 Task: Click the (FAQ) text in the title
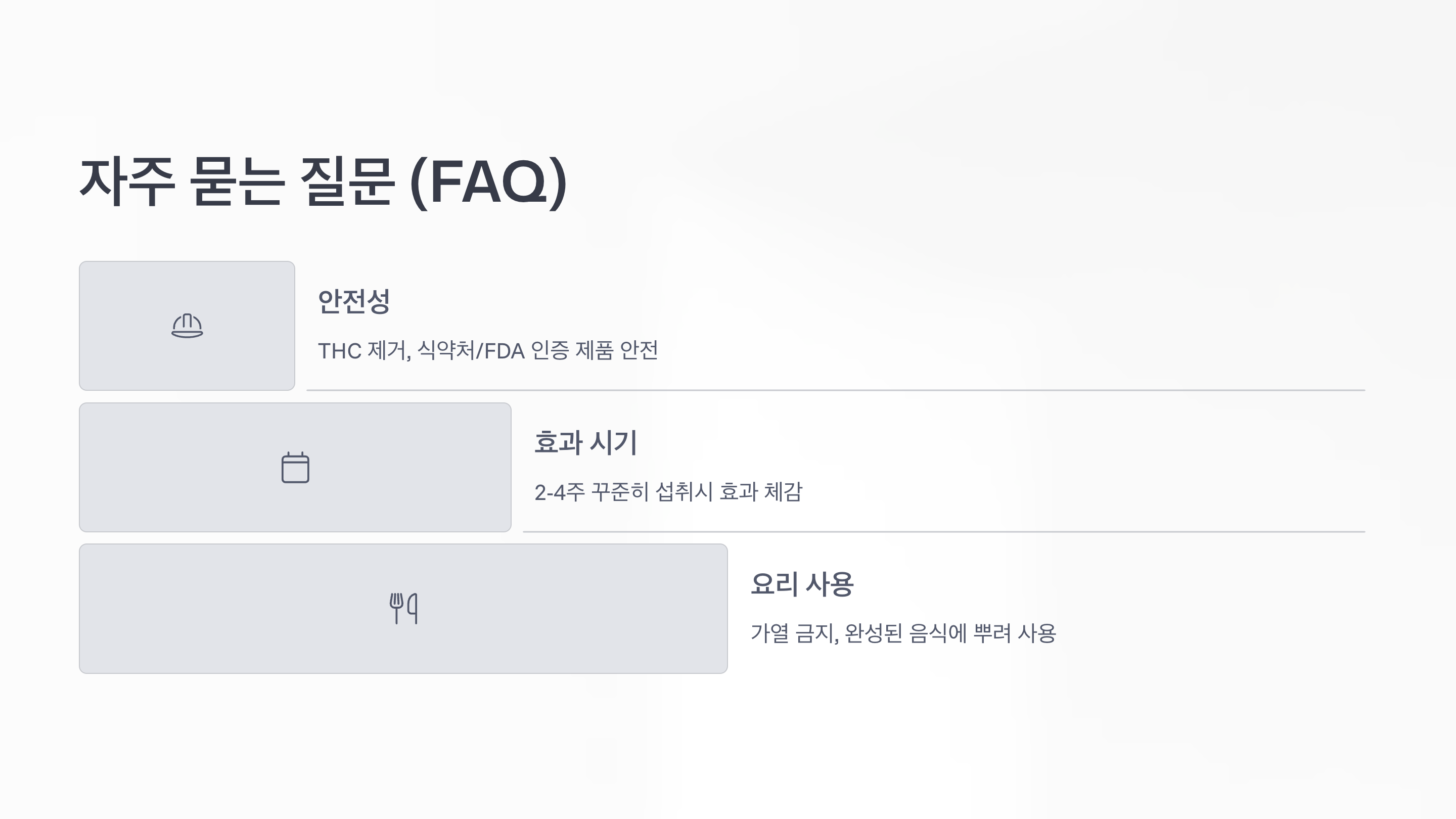pyautogui.click(x=488, y=182)
